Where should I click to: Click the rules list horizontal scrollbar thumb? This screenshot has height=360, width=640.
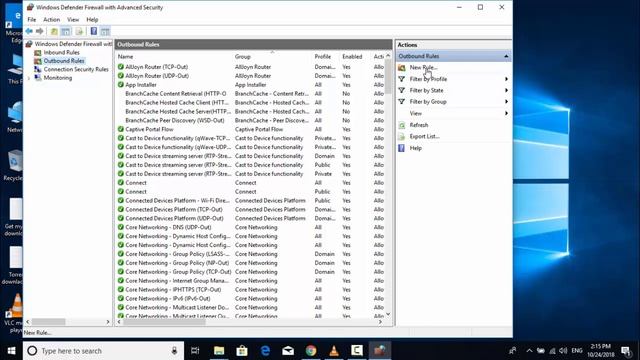coord(164,322)
